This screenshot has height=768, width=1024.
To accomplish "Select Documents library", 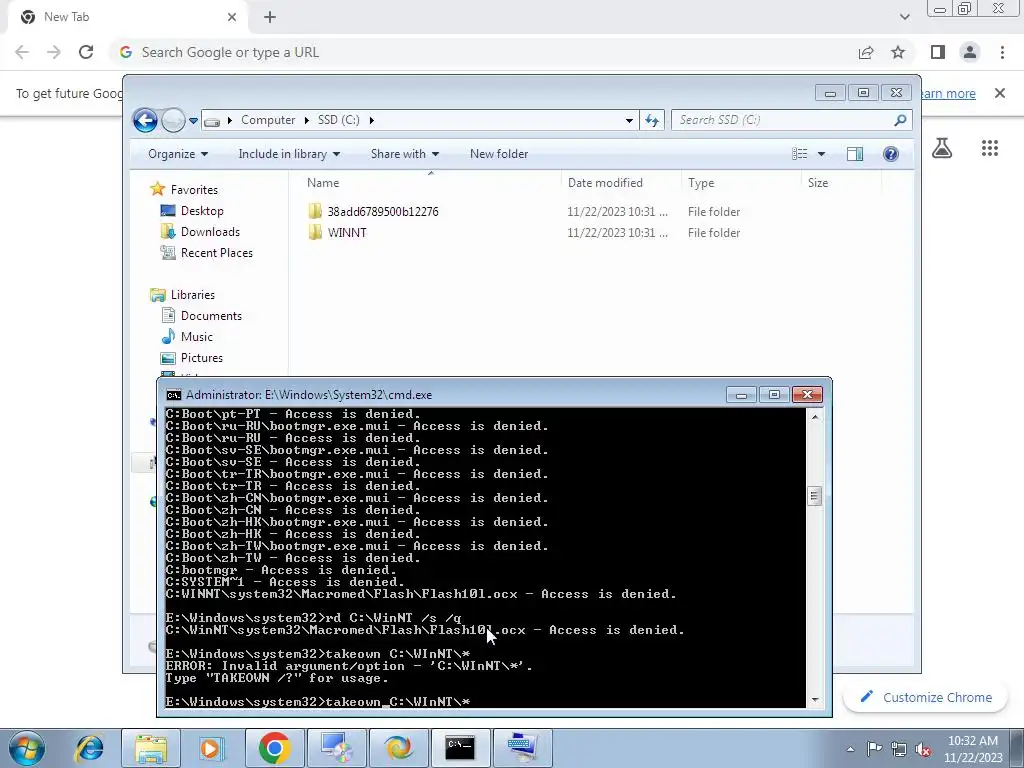I will [x=211, y=316].
